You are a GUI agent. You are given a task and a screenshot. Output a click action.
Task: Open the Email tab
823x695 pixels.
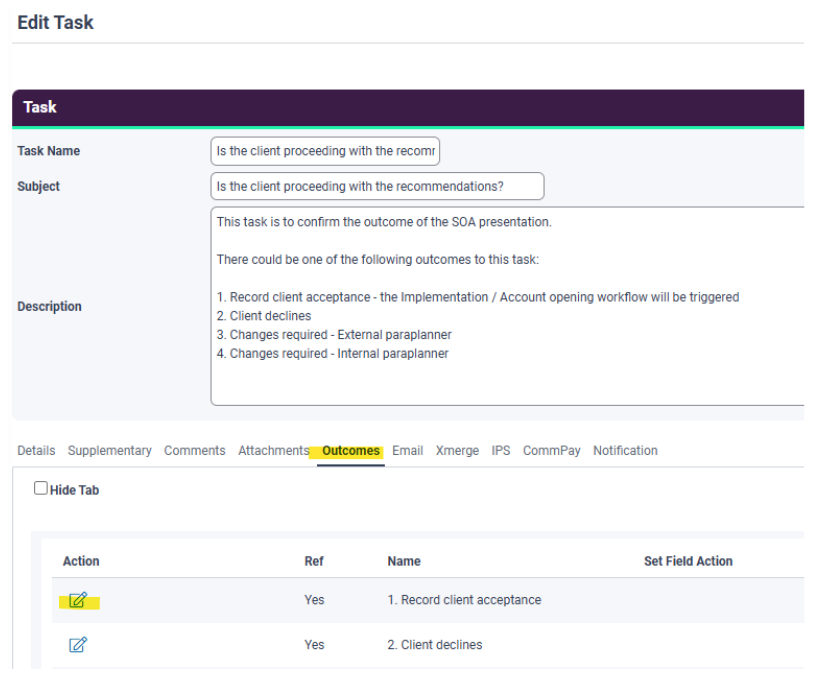(x=407, y=451)
